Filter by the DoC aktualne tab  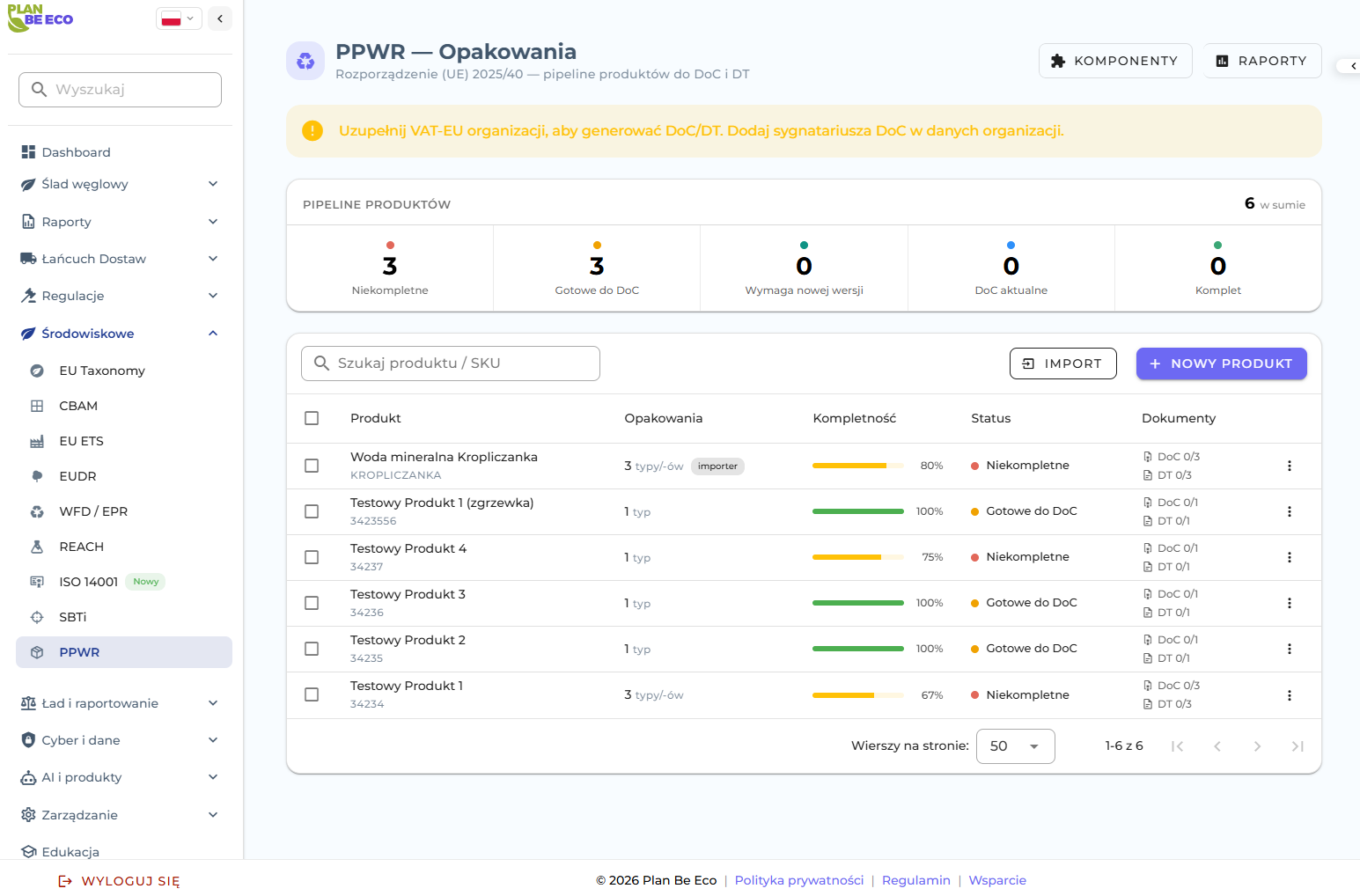pos(1011,268)
